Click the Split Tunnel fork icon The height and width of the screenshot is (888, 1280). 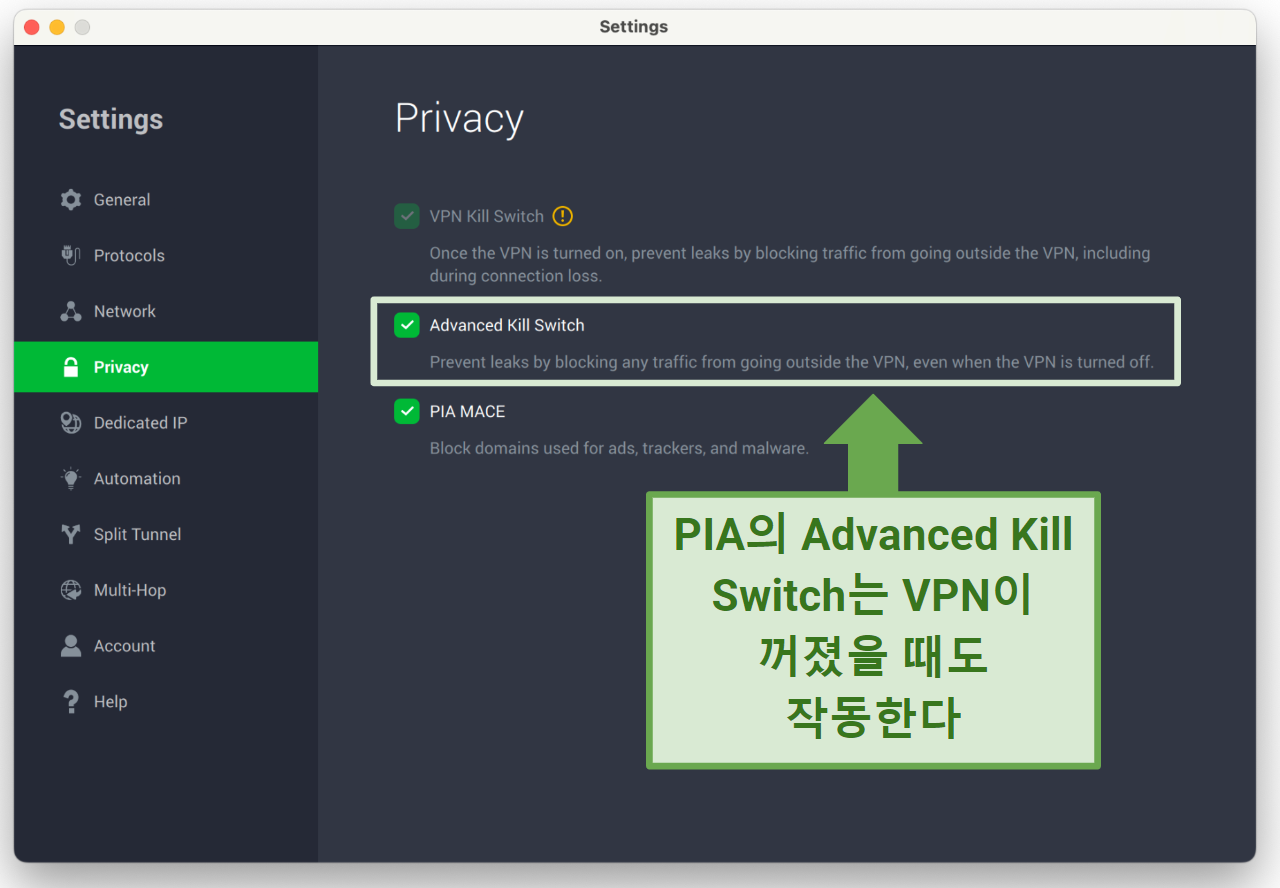[x=71, y=535]
